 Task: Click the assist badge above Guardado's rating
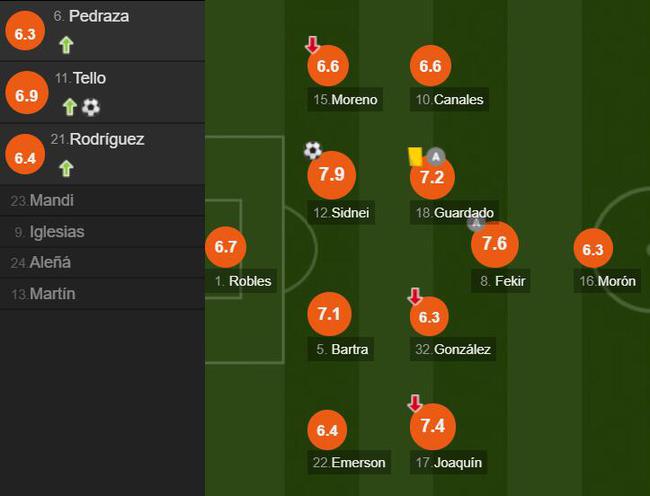point(436,156)
